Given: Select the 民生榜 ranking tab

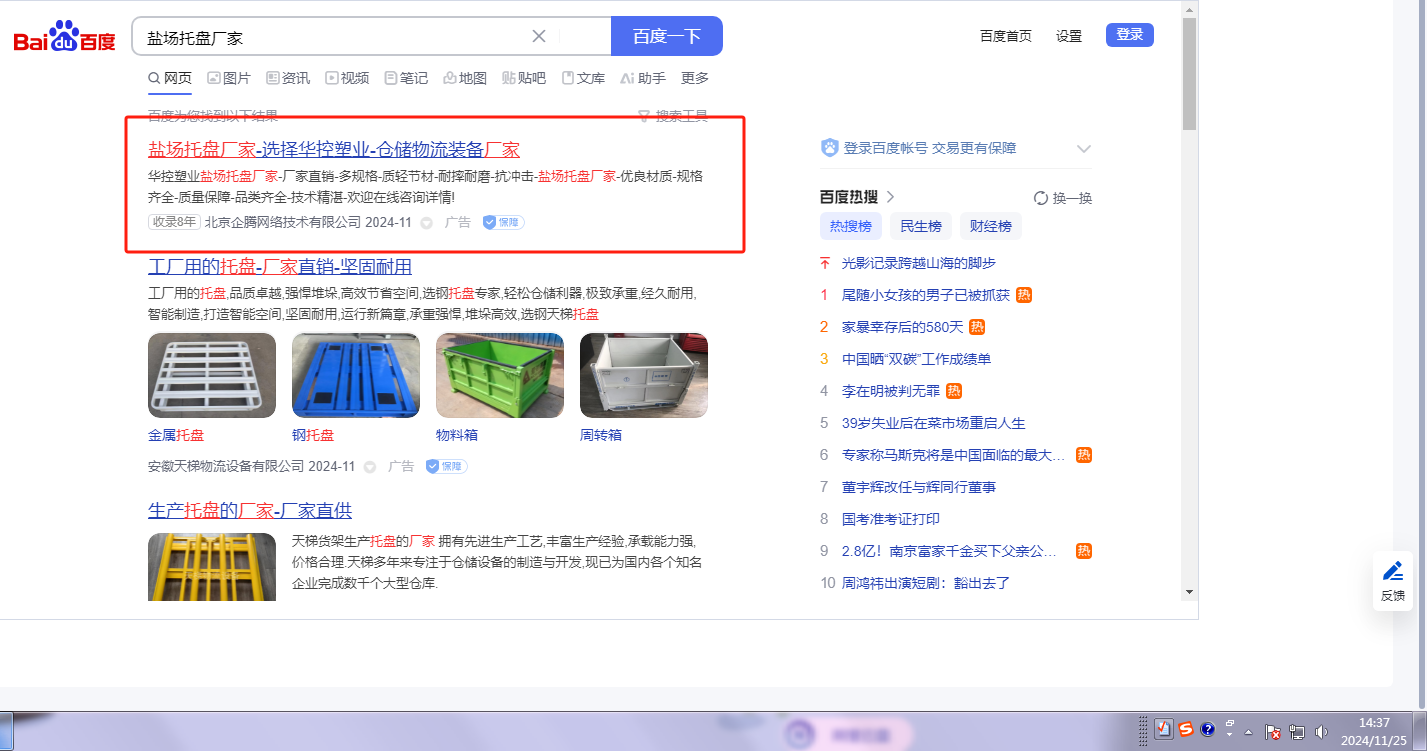Looking at the screenshot, I should [921, 226].
